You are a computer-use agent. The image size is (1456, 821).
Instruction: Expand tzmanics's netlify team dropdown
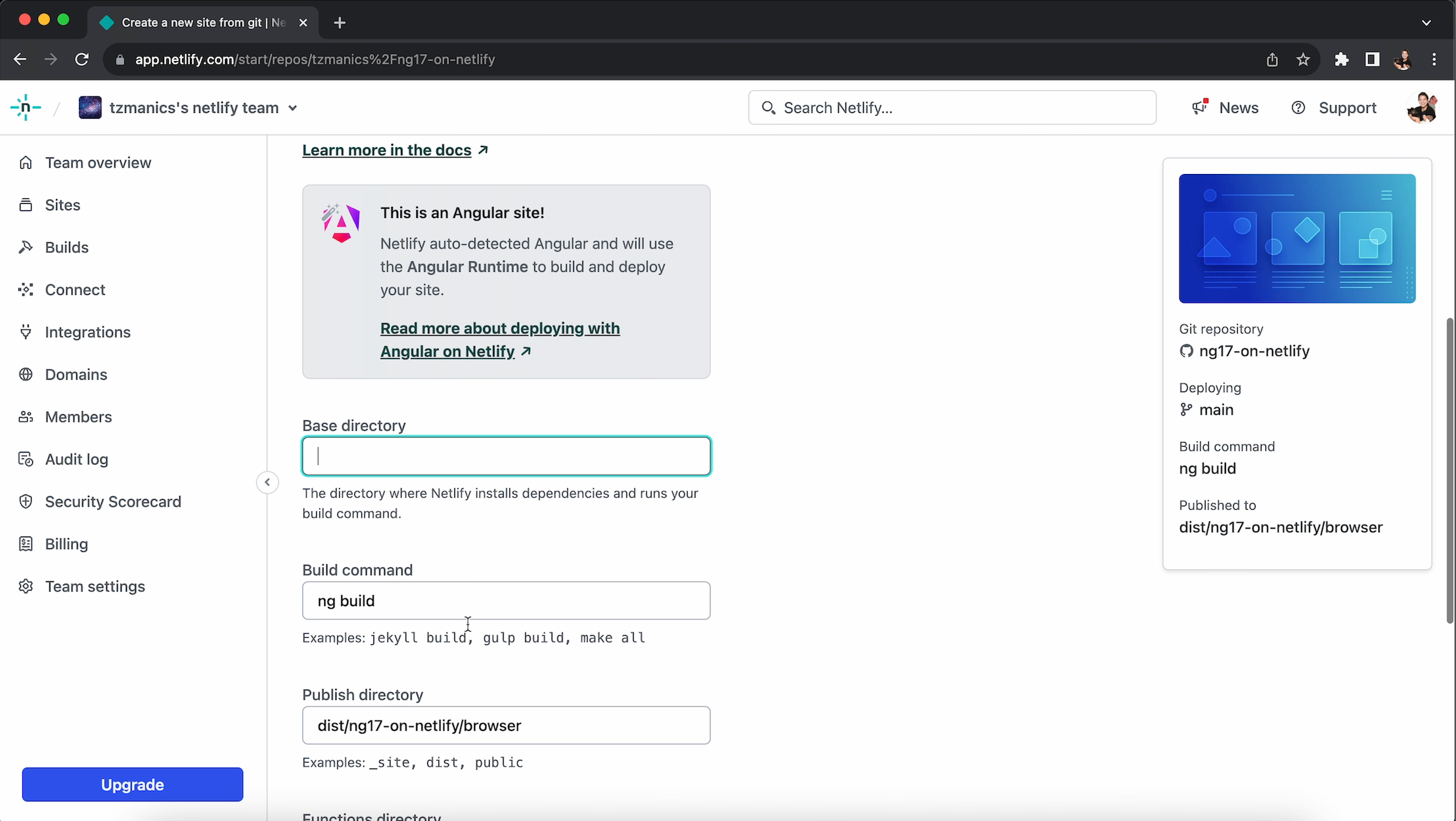coord(293,108)
